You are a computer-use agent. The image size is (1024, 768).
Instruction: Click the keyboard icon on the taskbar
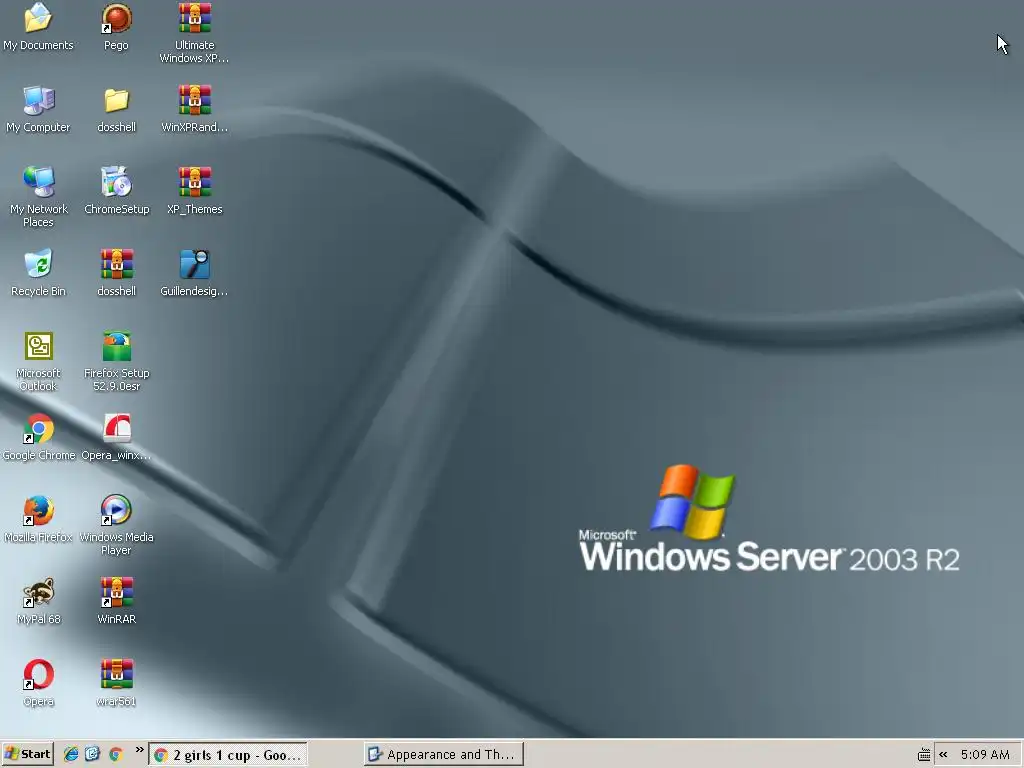click(923, 755)
